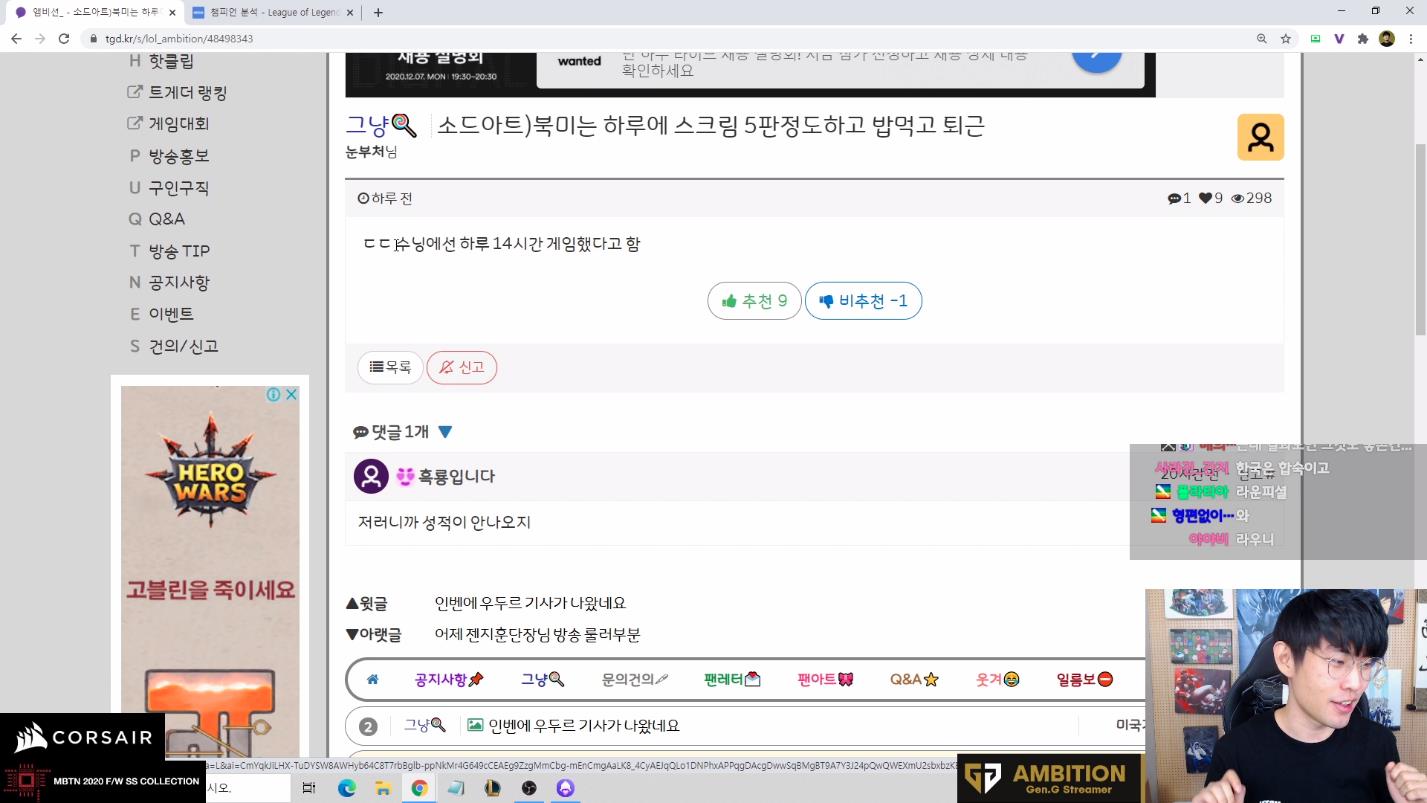Bookmark this page with the star icon

tap(1286, 38)
